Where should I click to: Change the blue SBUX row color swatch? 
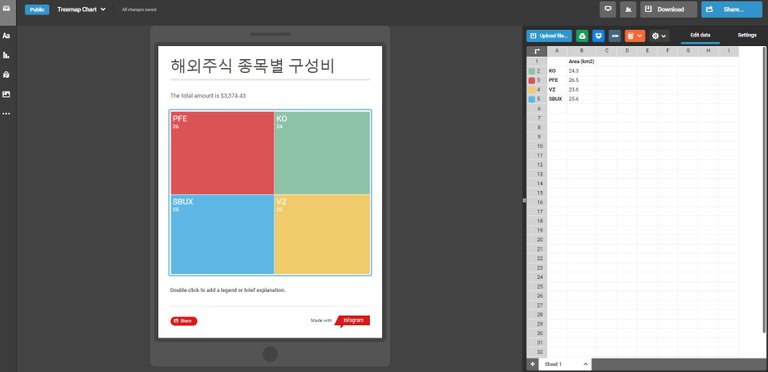(532, 99)
